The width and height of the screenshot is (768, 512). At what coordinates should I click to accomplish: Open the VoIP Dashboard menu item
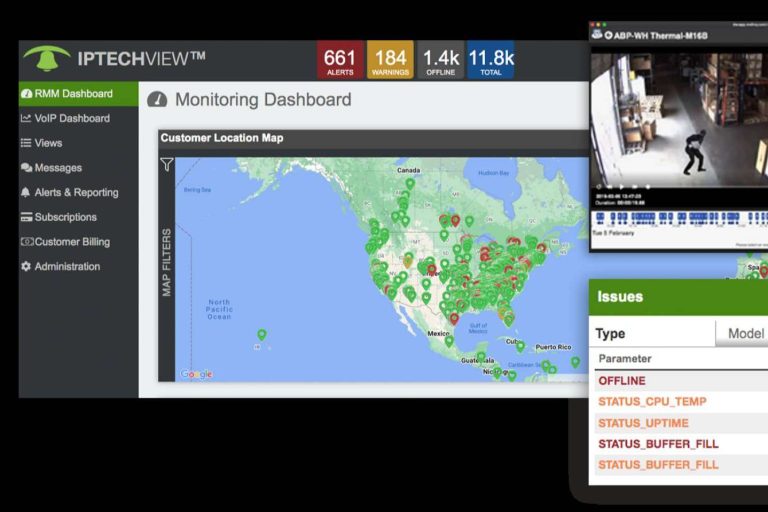[x=72, y=118]
